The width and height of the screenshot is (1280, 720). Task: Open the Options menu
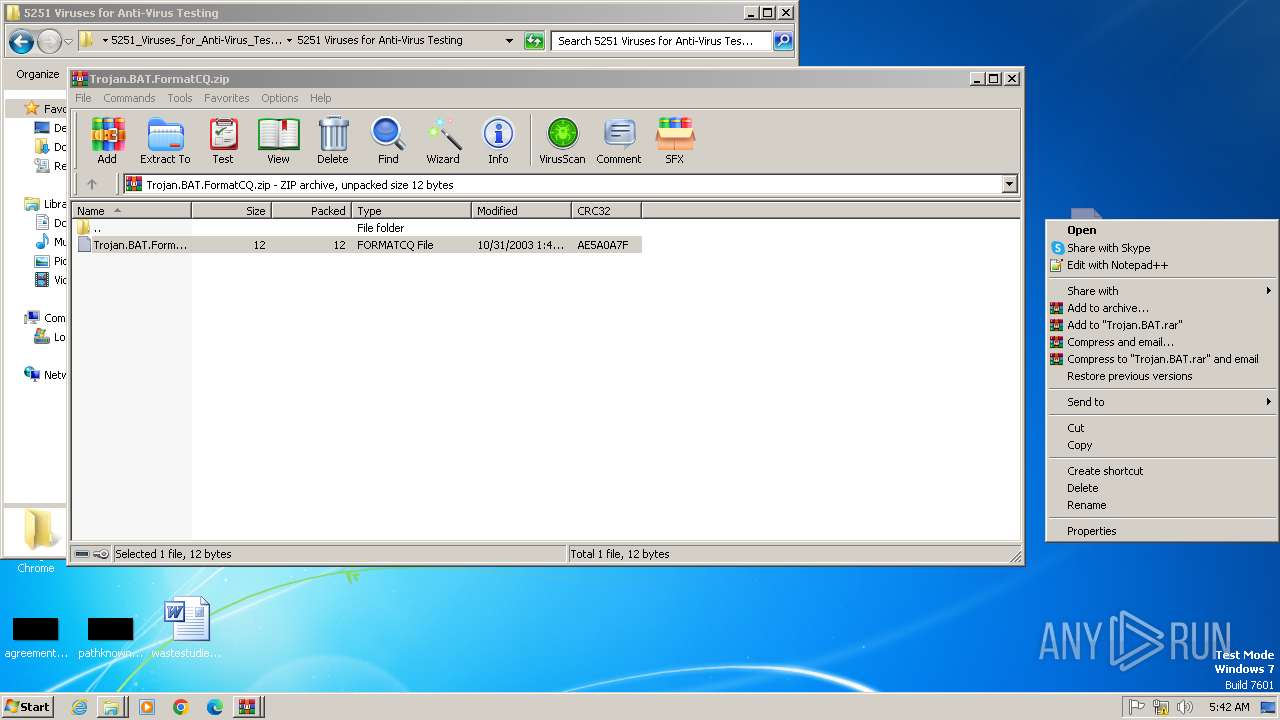280,98
